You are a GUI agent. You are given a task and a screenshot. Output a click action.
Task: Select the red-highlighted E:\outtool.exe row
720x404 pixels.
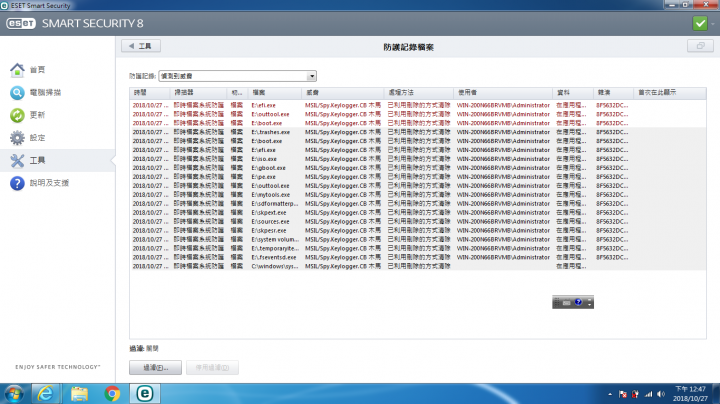418,114
